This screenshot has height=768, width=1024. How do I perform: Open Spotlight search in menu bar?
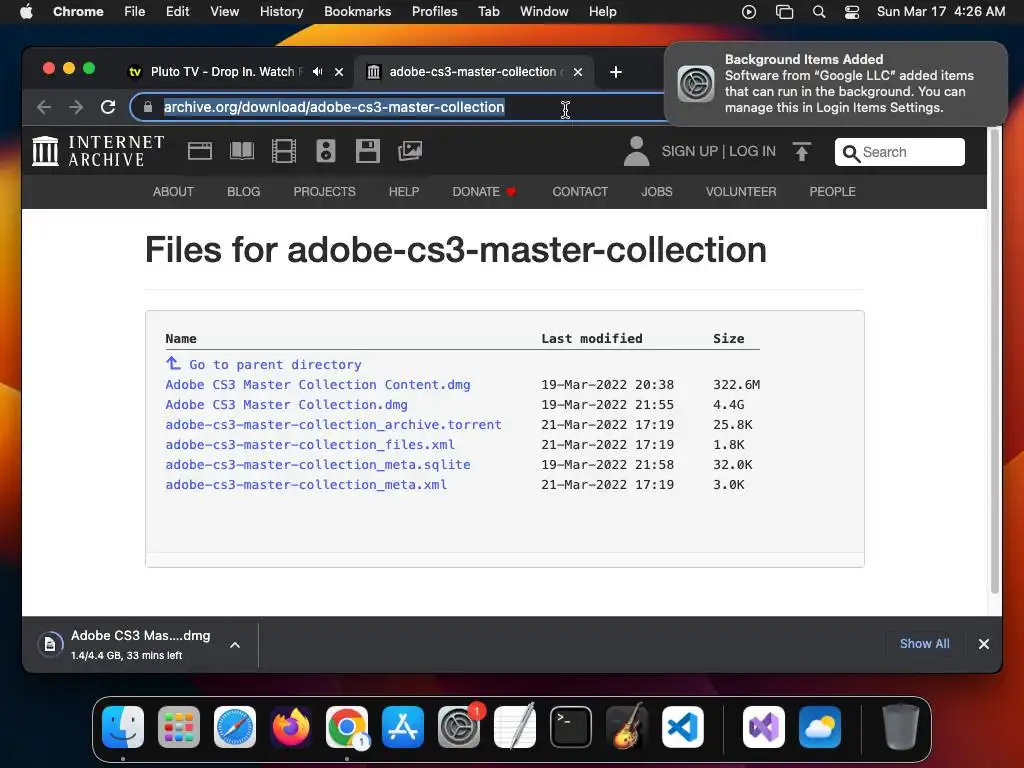click(x=819, y=12)
